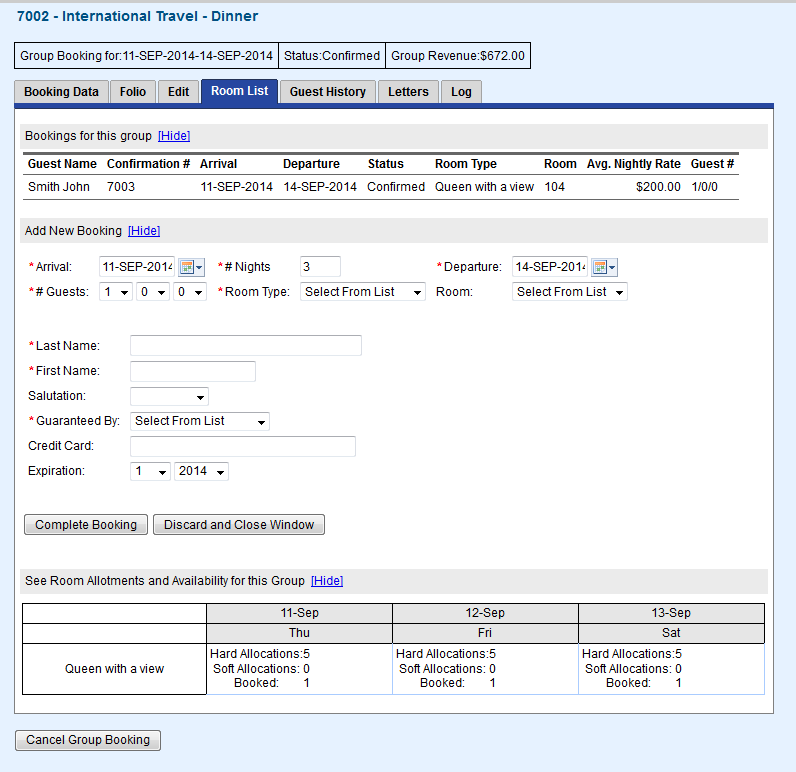
Task: Click confirmation number 7003
Action: [121, 187]
